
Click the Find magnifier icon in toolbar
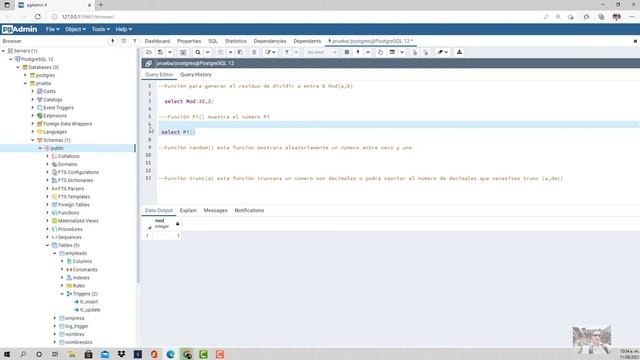(x=198, y=52)
